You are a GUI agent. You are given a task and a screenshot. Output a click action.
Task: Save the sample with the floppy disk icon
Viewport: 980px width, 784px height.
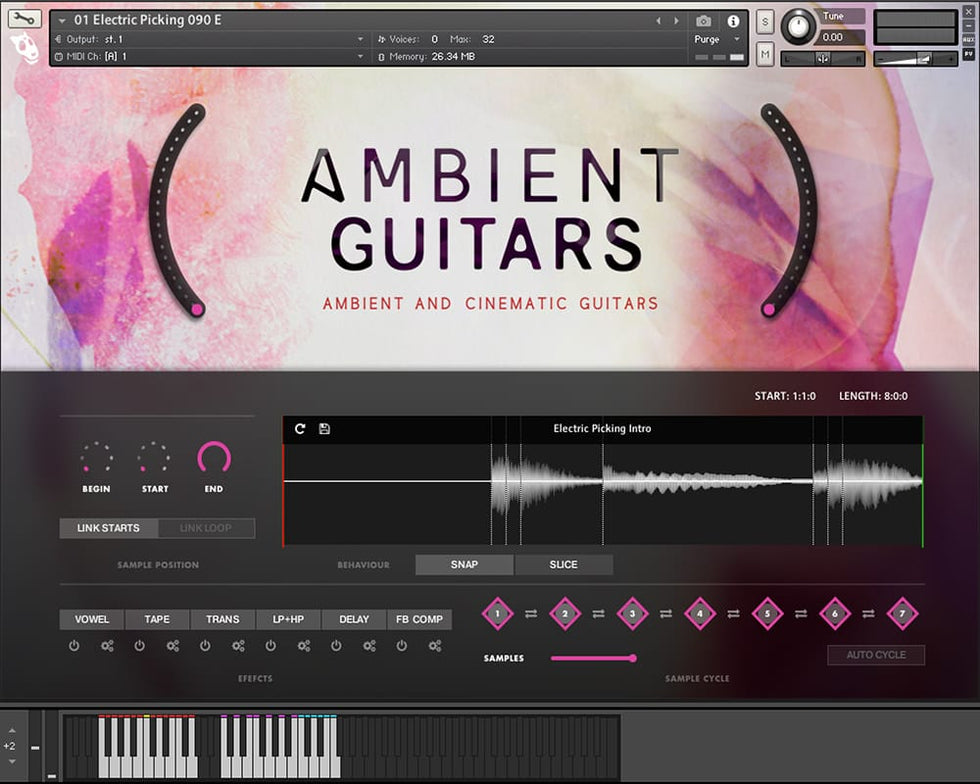tap(324, 429)
